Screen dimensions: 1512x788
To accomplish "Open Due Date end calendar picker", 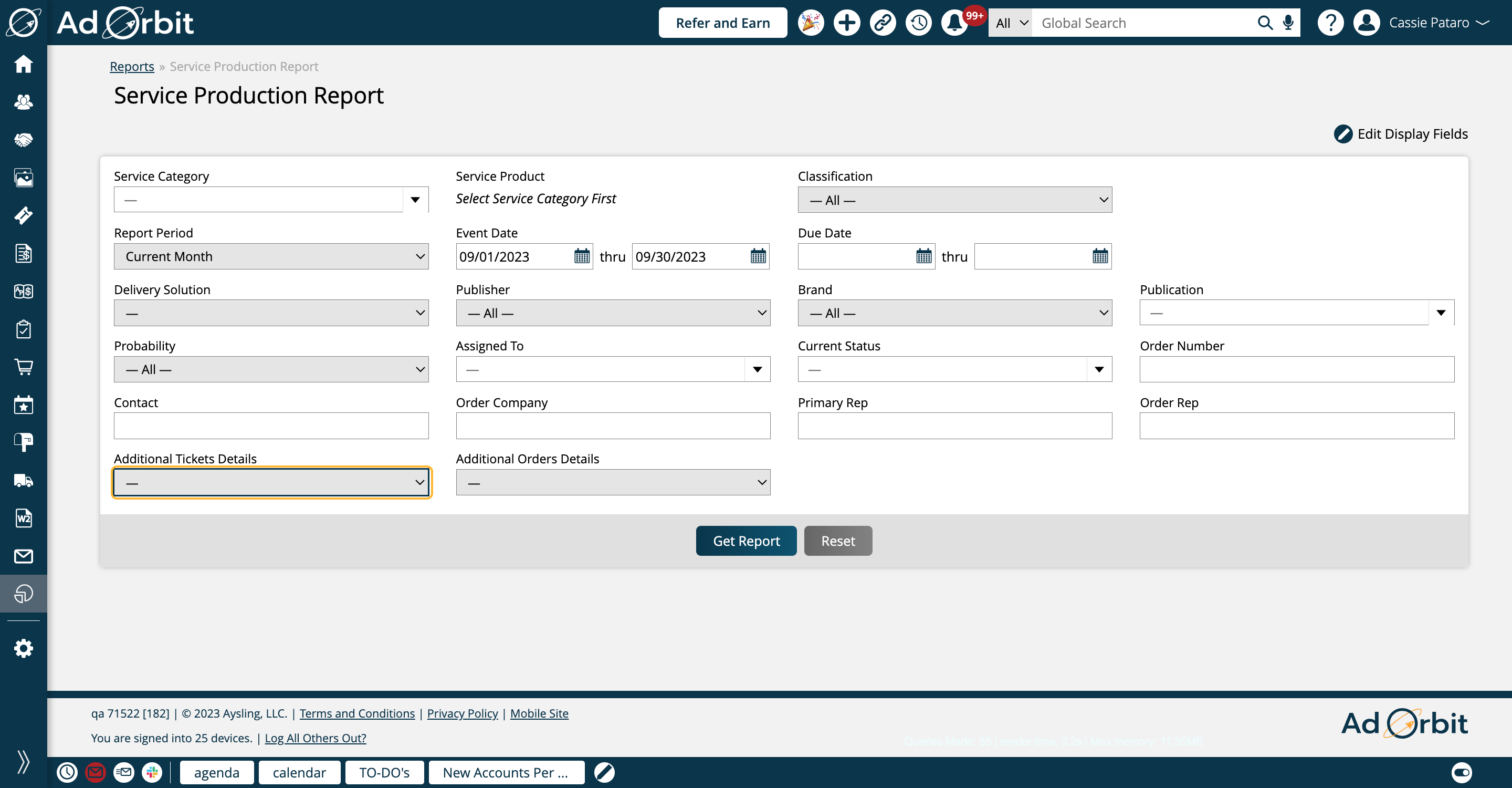I will (1100, 256).
